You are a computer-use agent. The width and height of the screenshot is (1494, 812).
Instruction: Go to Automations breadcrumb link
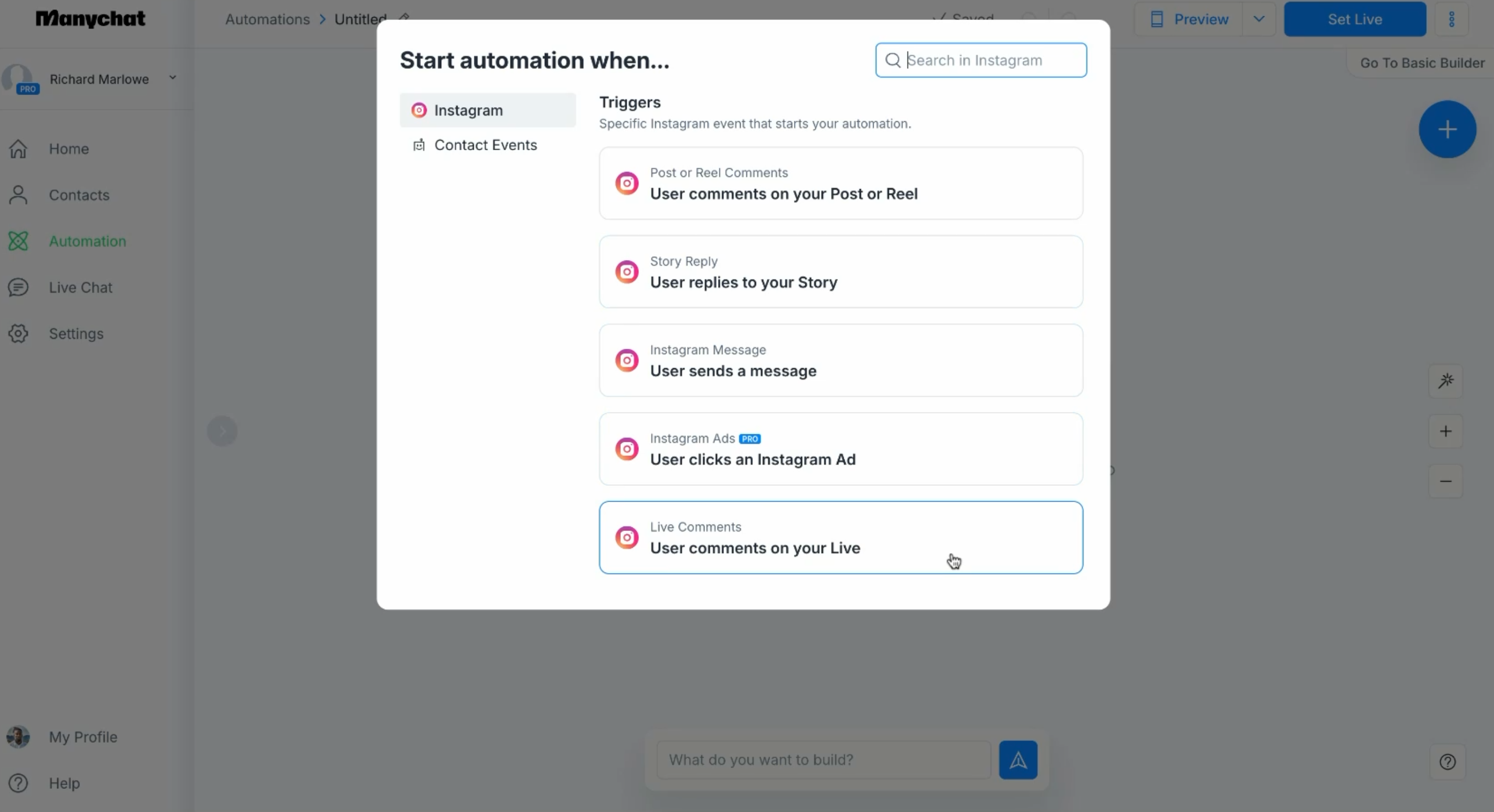pos(267,19)
